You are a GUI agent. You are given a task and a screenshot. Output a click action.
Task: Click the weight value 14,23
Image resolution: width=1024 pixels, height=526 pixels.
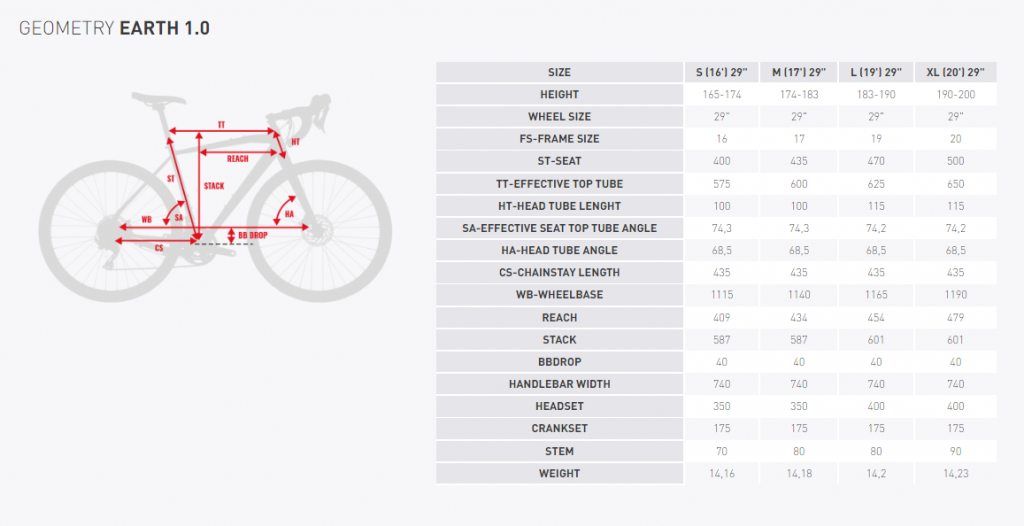coord(955,473)
